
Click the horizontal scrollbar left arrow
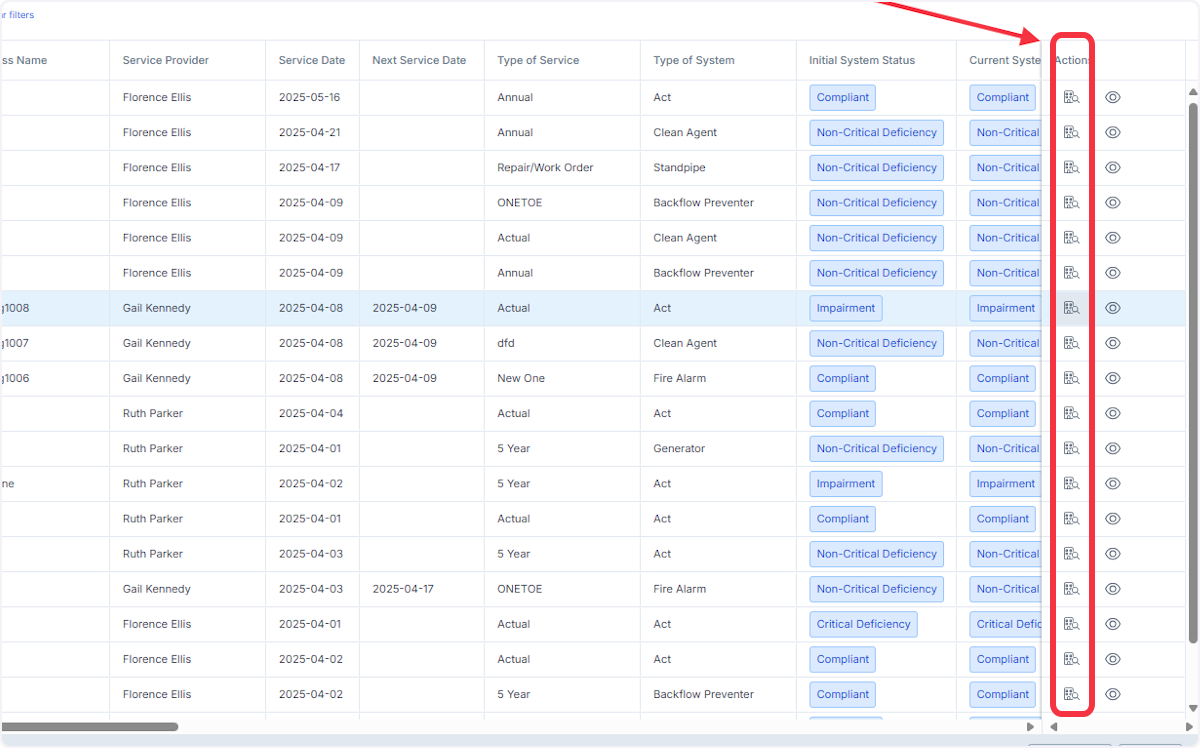[1052, 727]
